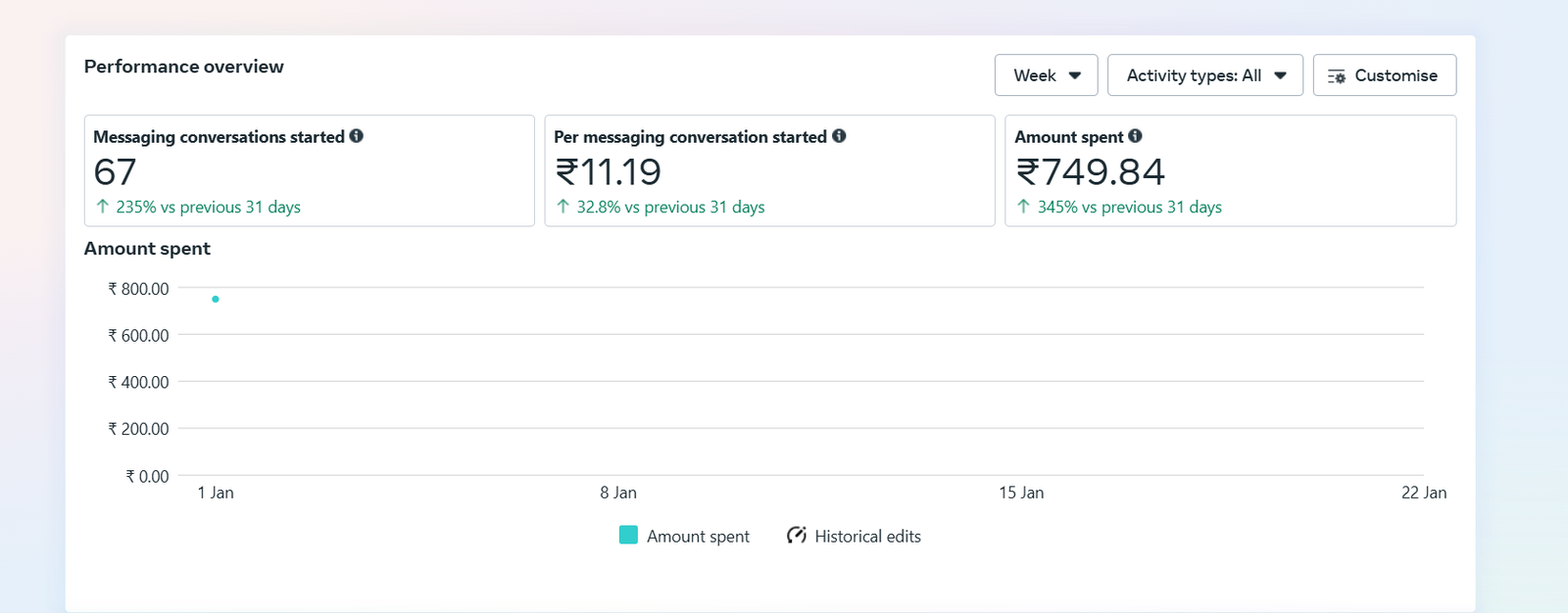Select the Amount spent ₹749.84 card

[x=1230, y=171]
